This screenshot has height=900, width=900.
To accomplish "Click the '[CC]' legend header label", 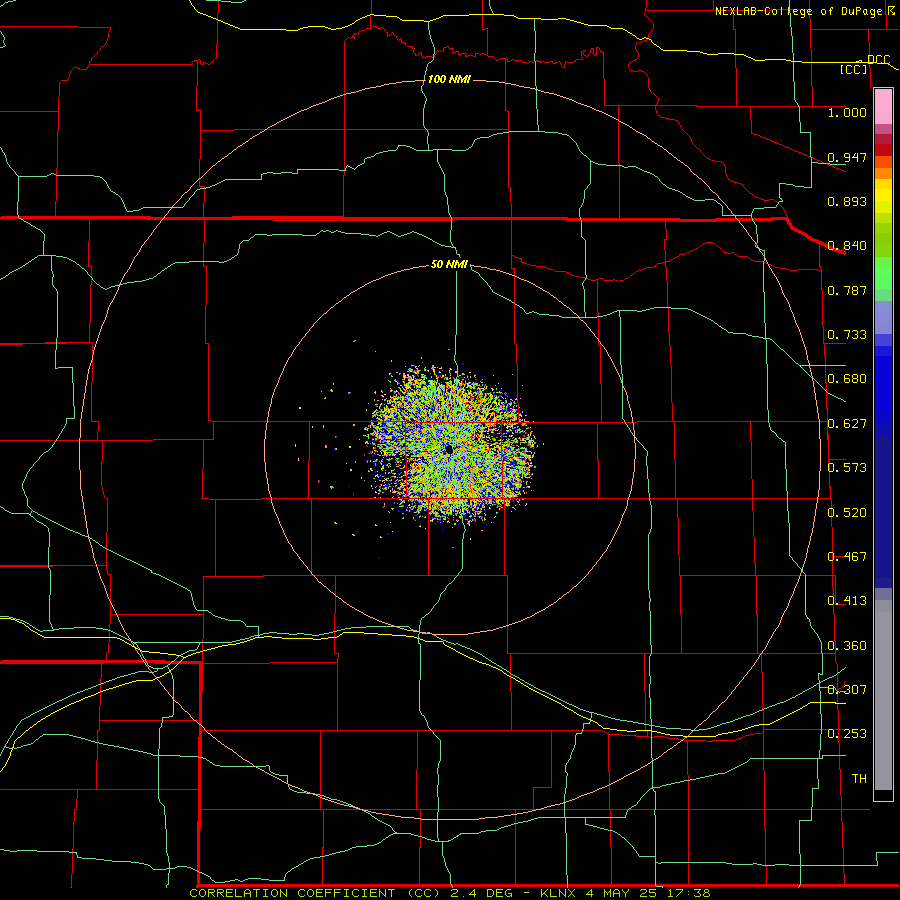I will point(854,69).
